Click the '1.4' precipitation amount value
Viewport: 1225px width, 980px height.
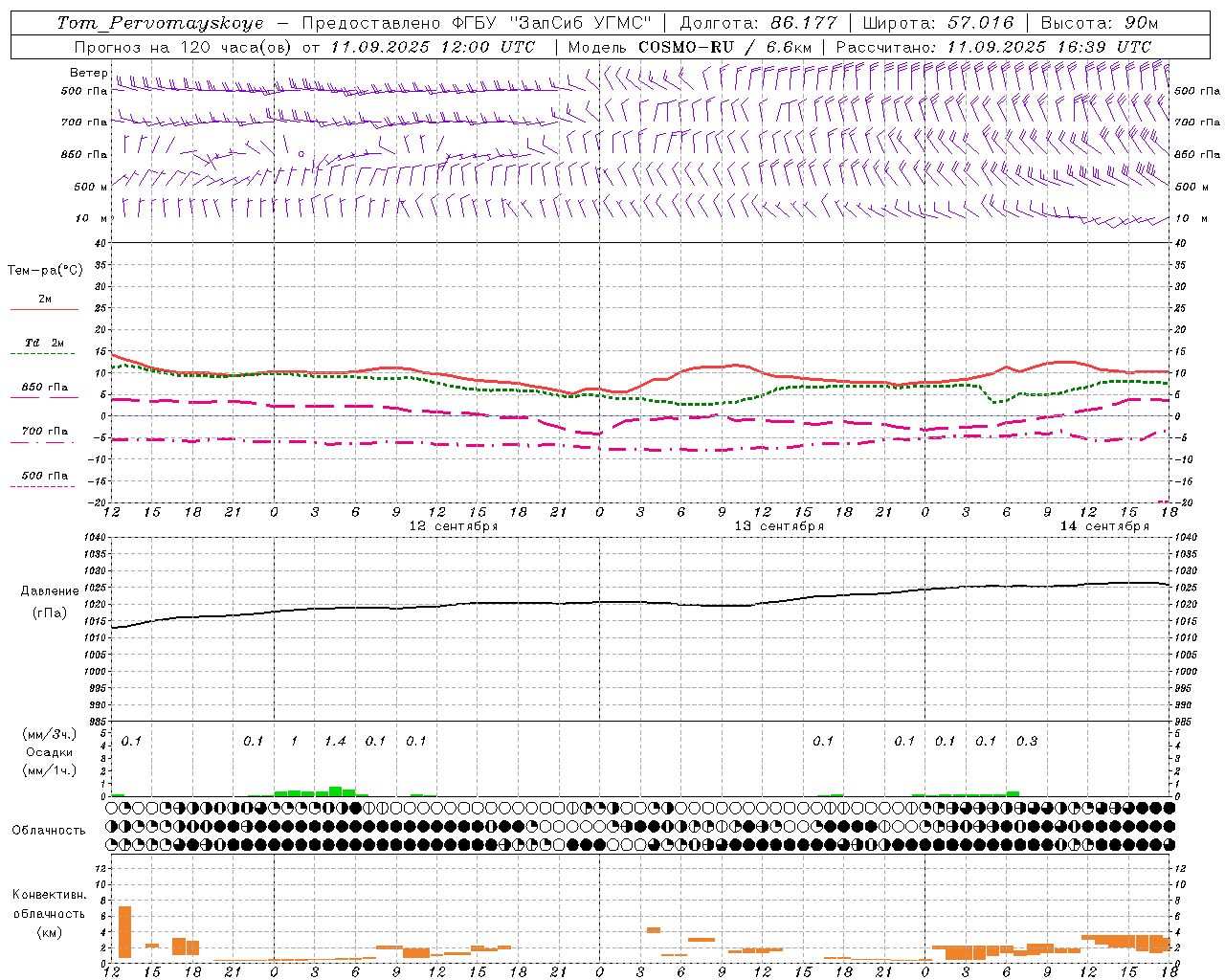point(335,742)
